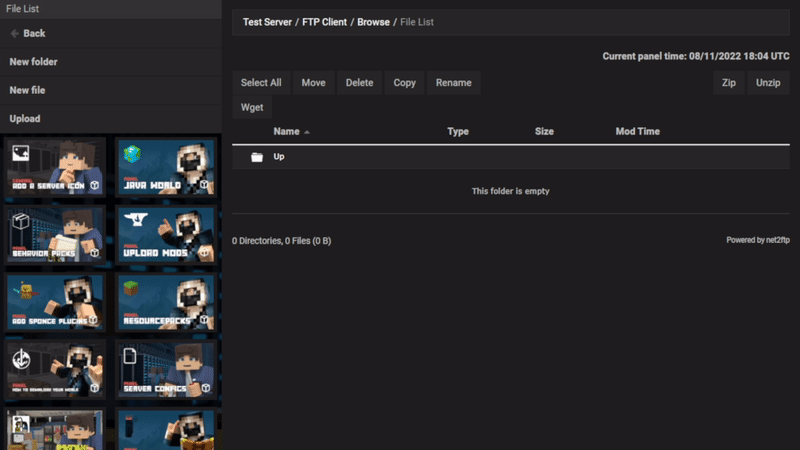Click the Delete button
The image size is (800, 450).
[x=359, y=83]
